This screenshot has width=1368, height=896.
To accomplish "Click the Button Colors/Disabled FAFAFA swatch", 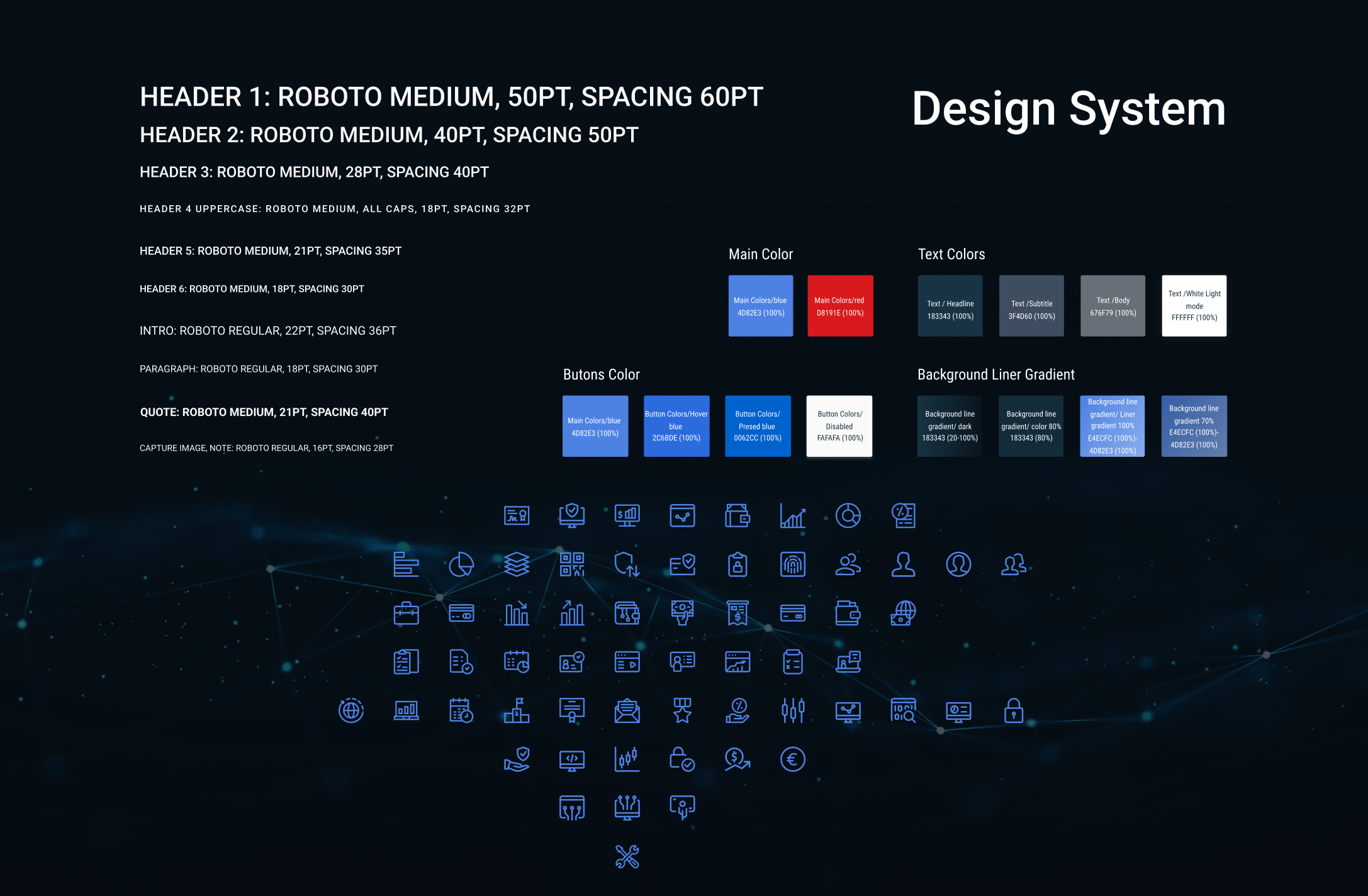I will [839, 426].
